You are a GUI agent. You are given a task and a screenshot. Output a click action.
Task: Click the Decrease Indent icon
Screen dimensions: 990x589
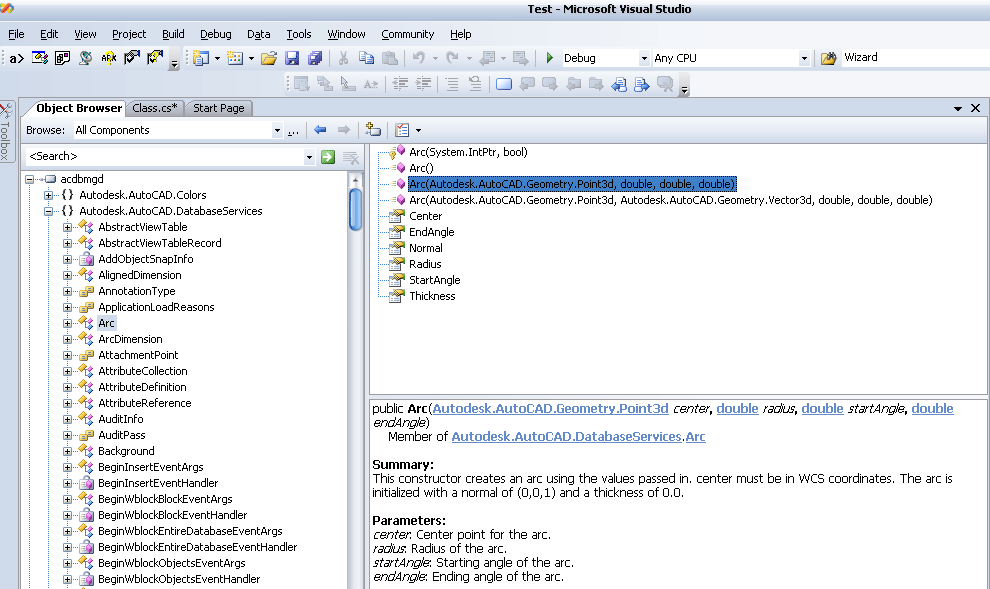coord(400,84)
